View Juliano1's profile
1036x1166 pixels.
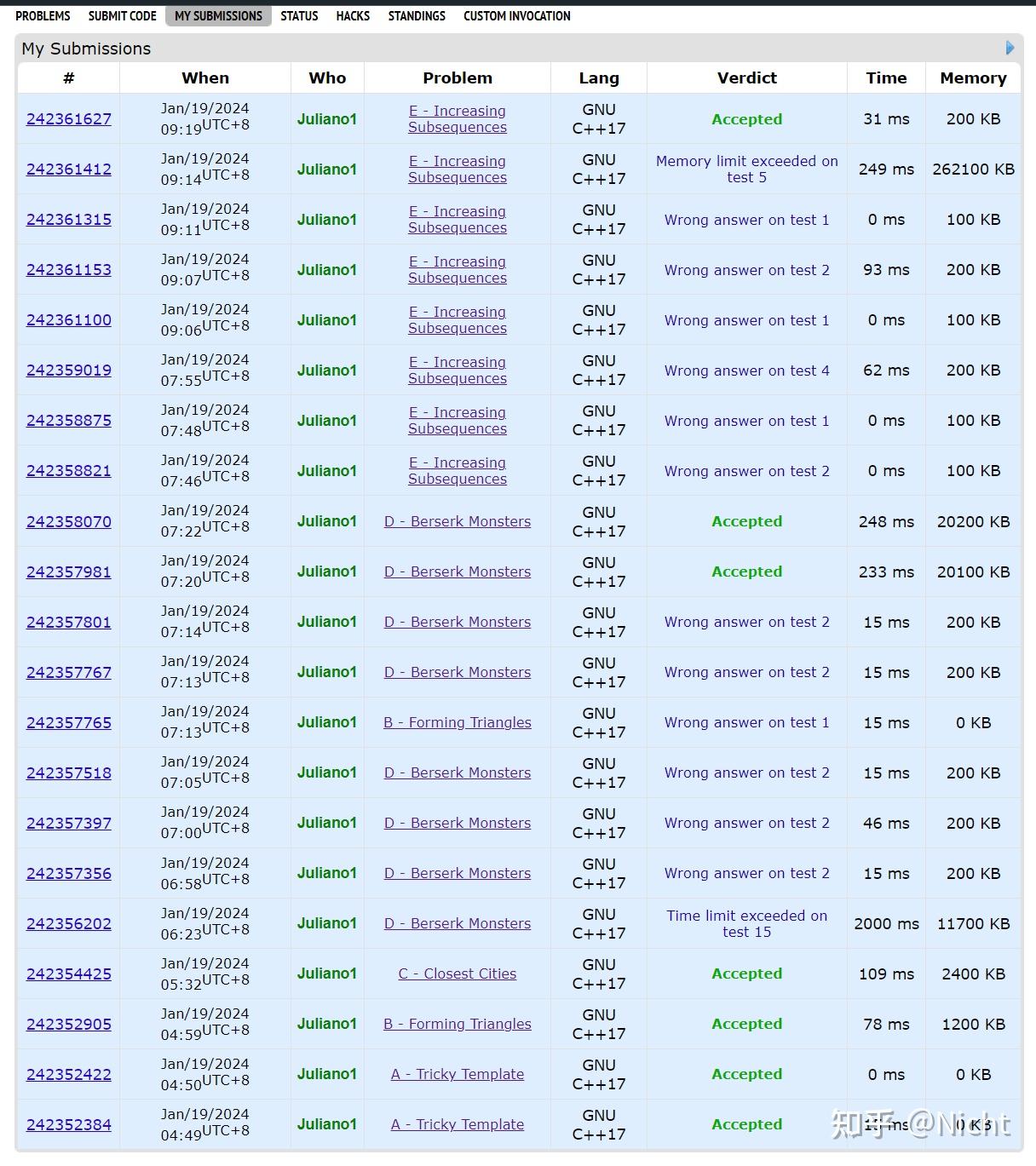pos(327,119)
